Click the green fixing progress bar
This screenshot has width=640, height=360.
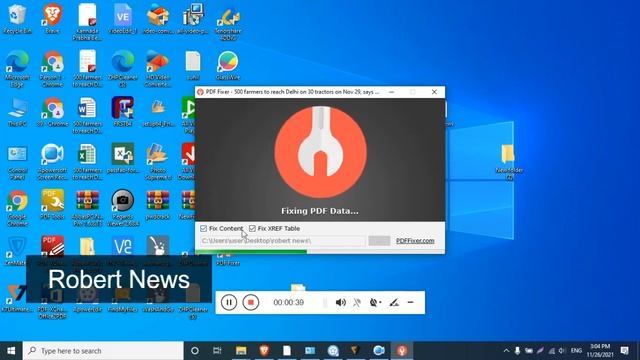pos(251,252)
